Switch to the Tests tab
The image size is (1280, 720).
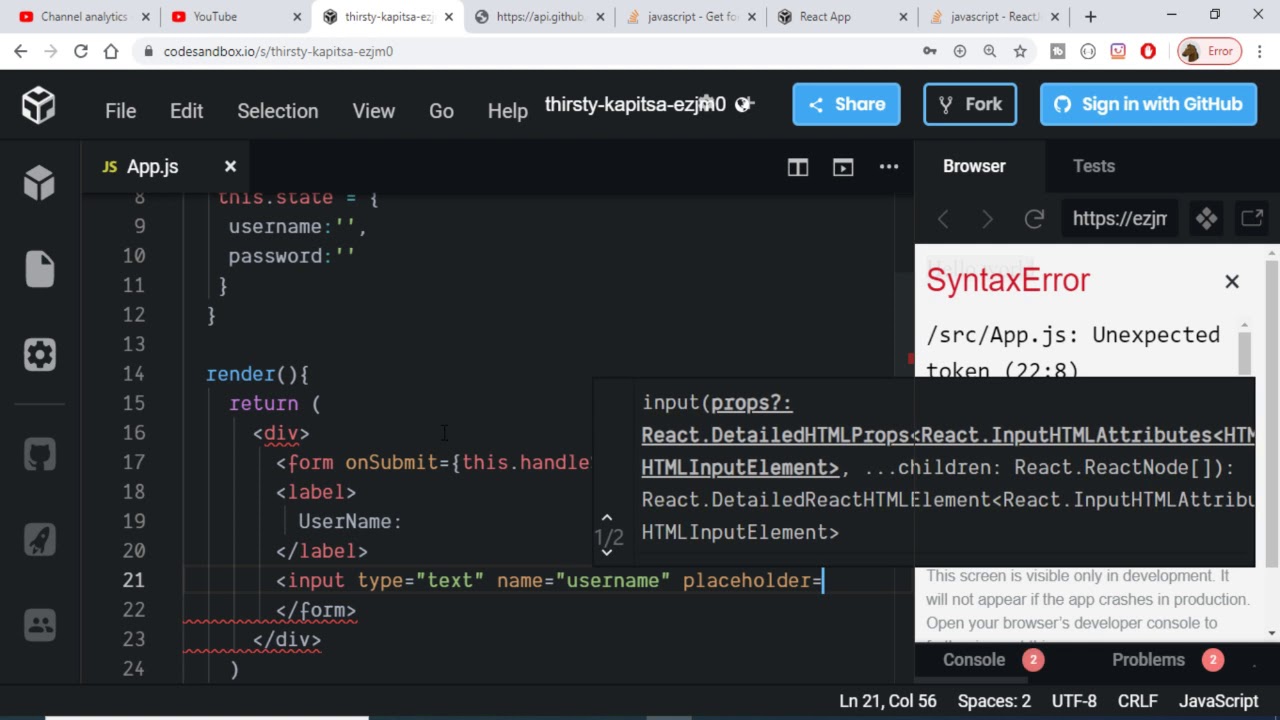click(x=1093, y=166)
